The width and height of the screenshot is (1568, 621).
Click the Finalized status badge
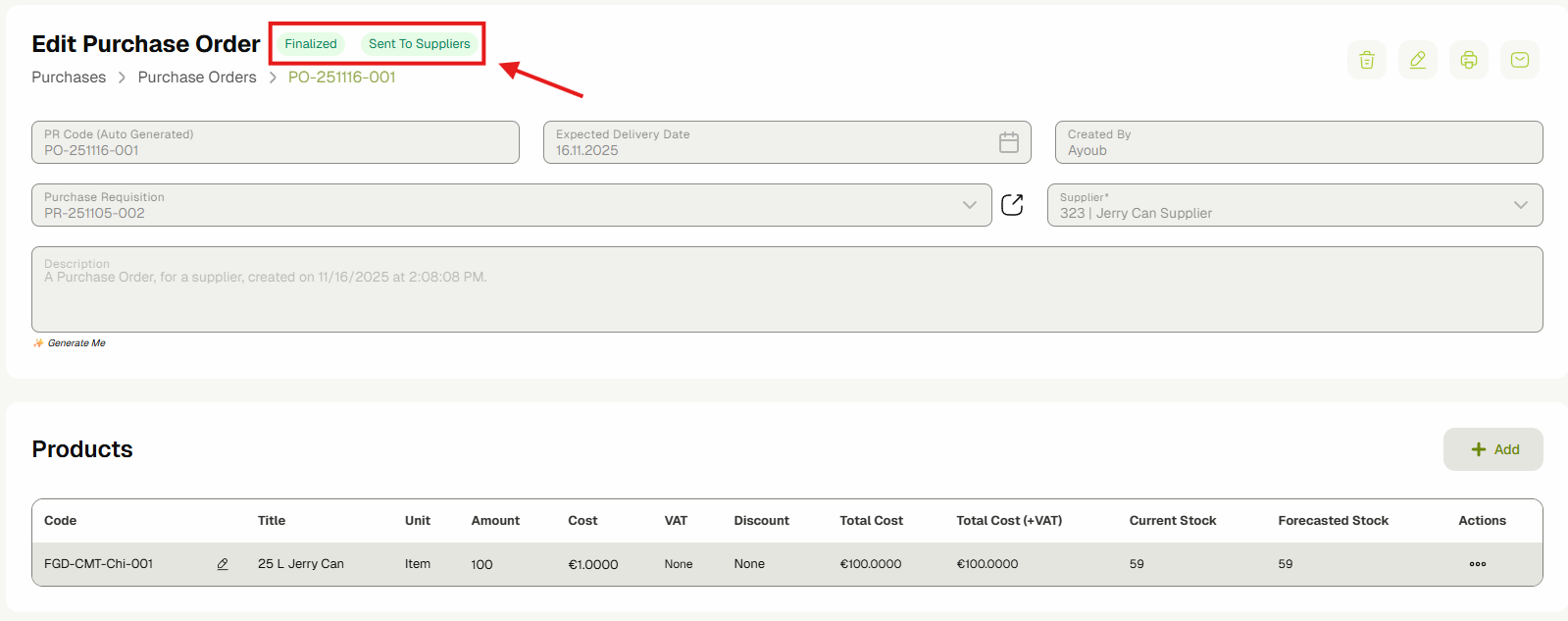(x=311, y=44)
